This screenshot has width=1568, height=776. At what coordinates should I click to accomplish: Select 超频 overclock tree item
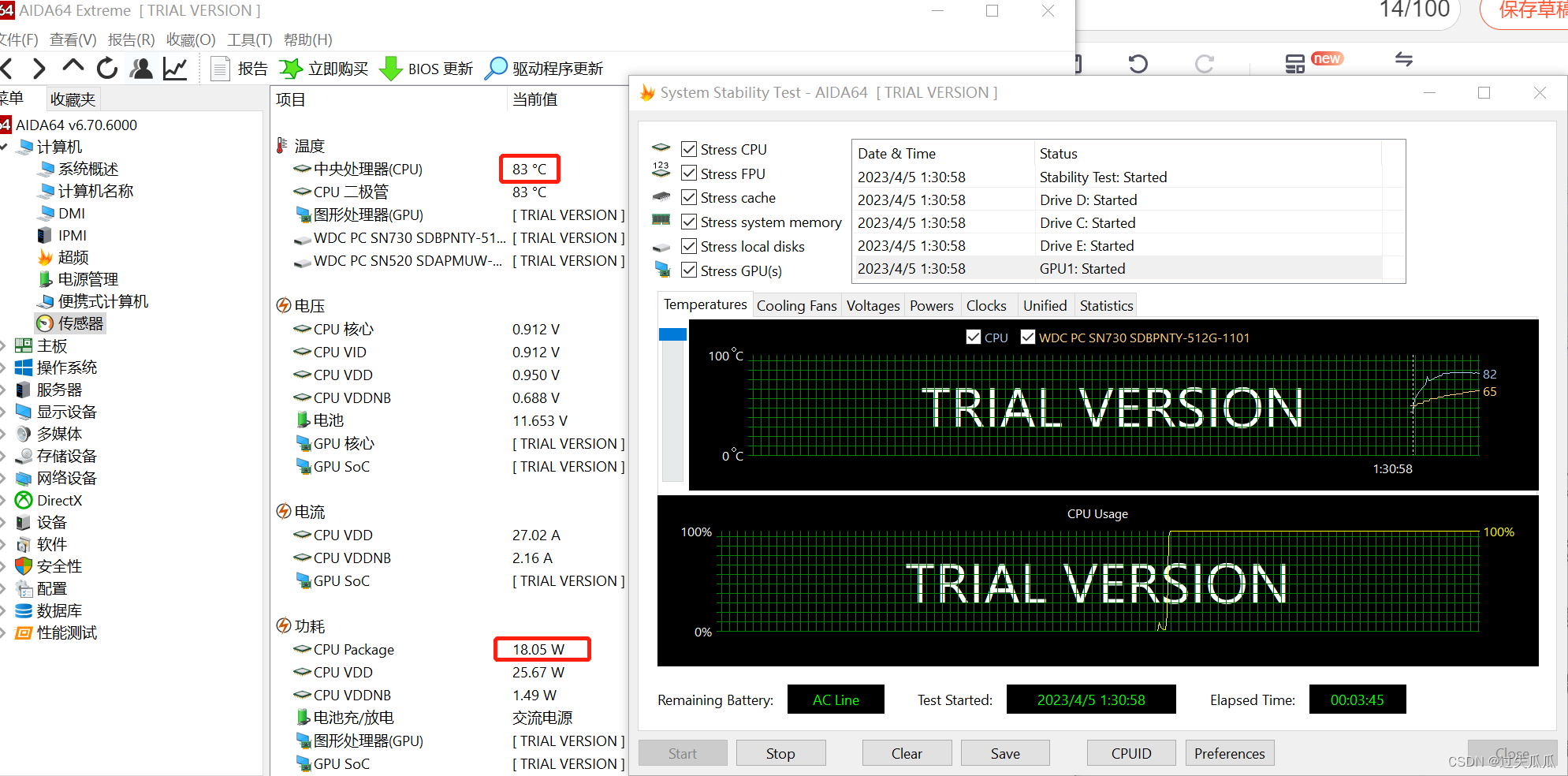63,257
